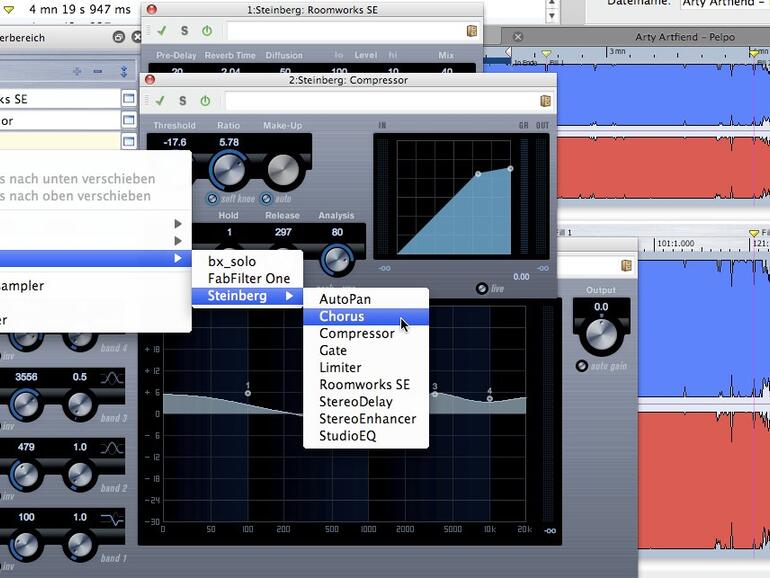Click band 1 Q knob showing 1.0
Image resolution: width=770 pixels, height=578 pixels.
click(80, 545)
